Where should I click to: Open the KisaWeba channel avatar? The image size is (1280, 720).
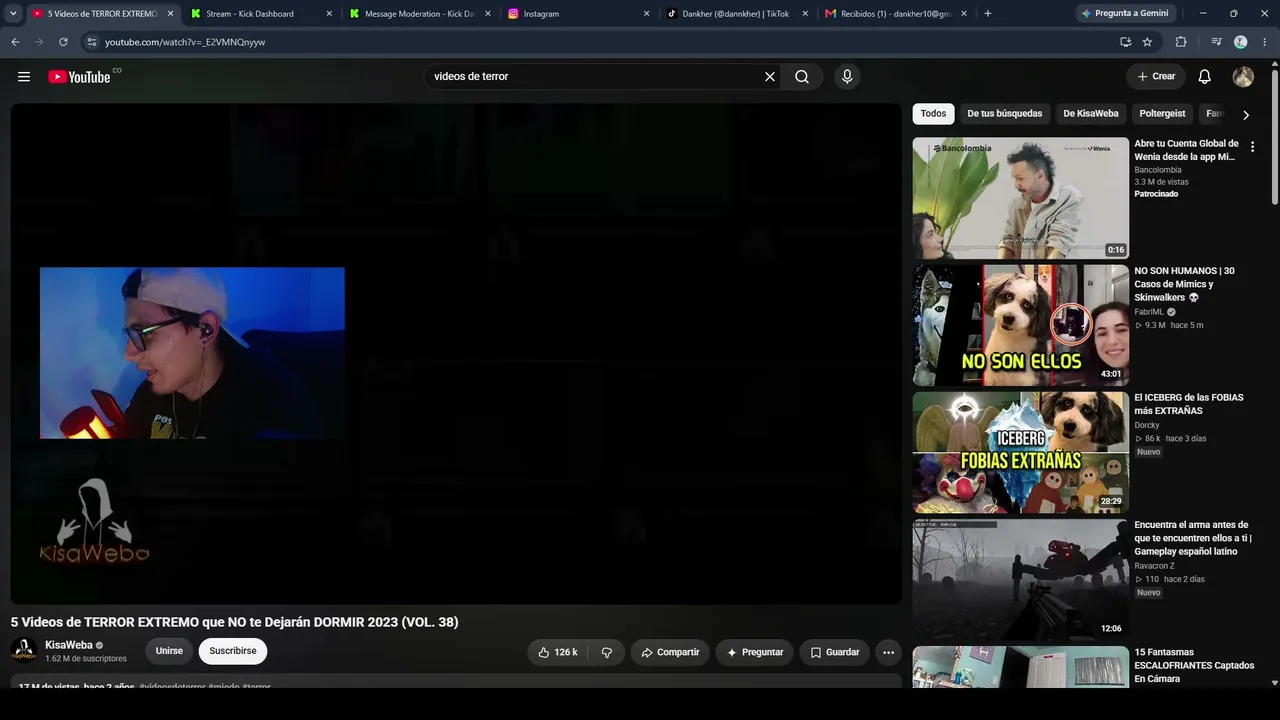pos(24,651)
